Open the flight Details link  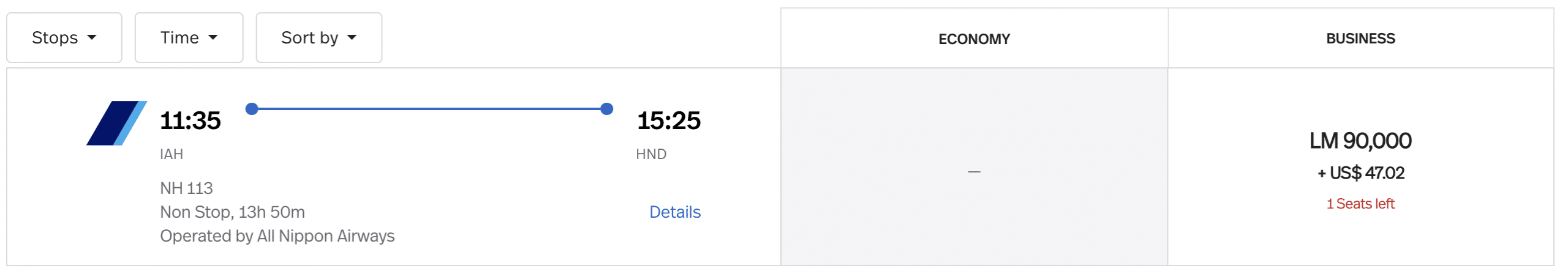(x=675, y=212)
